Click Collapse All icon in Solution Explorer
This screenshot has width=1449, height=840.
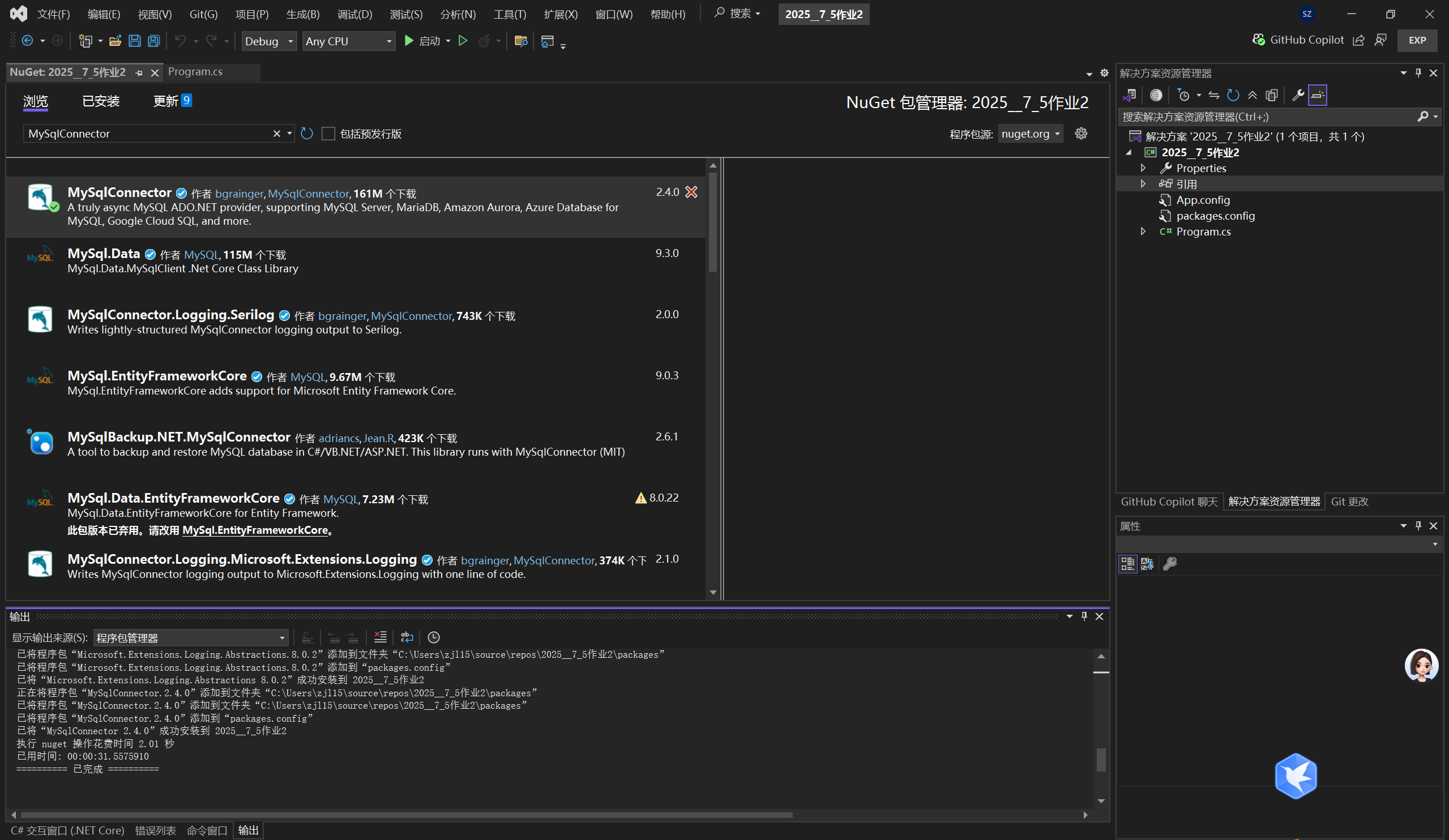pos(1253,95)
